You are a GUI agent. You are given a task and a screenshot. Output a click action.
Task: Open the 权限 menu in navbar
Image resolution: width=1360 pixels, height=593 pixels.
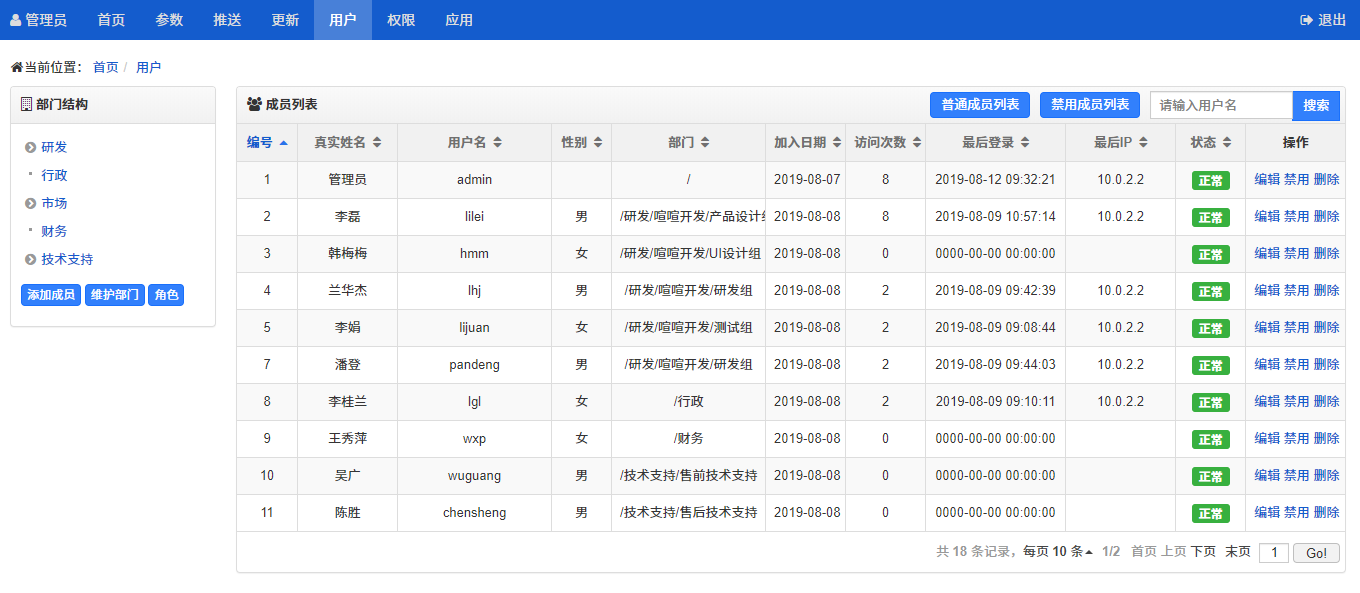pos(401,20)
